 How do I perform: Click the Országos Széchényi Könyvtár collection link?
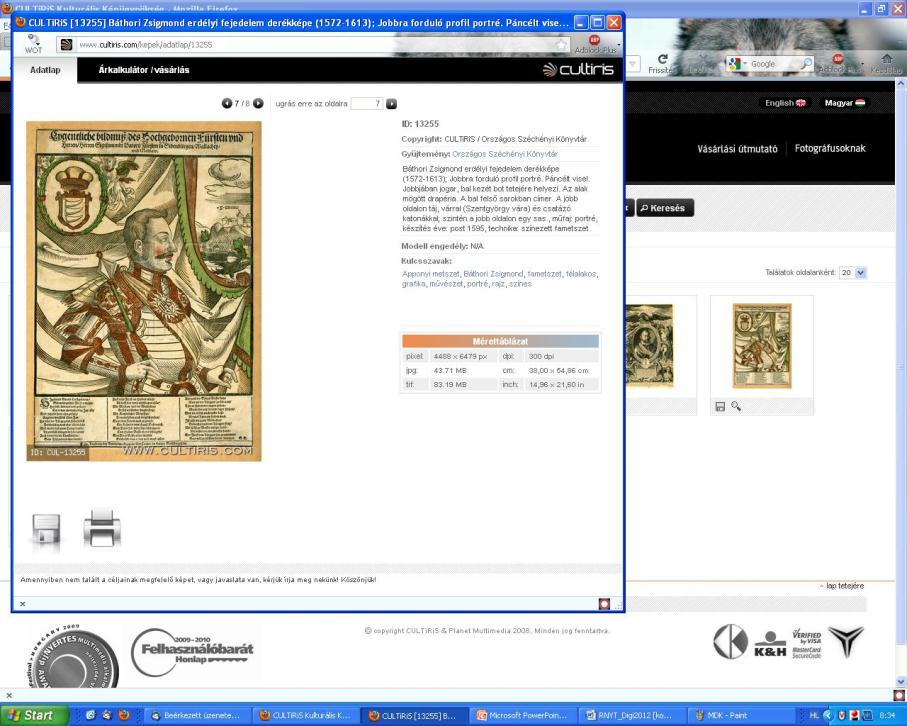pyautogui.click(x=505, y=154)
